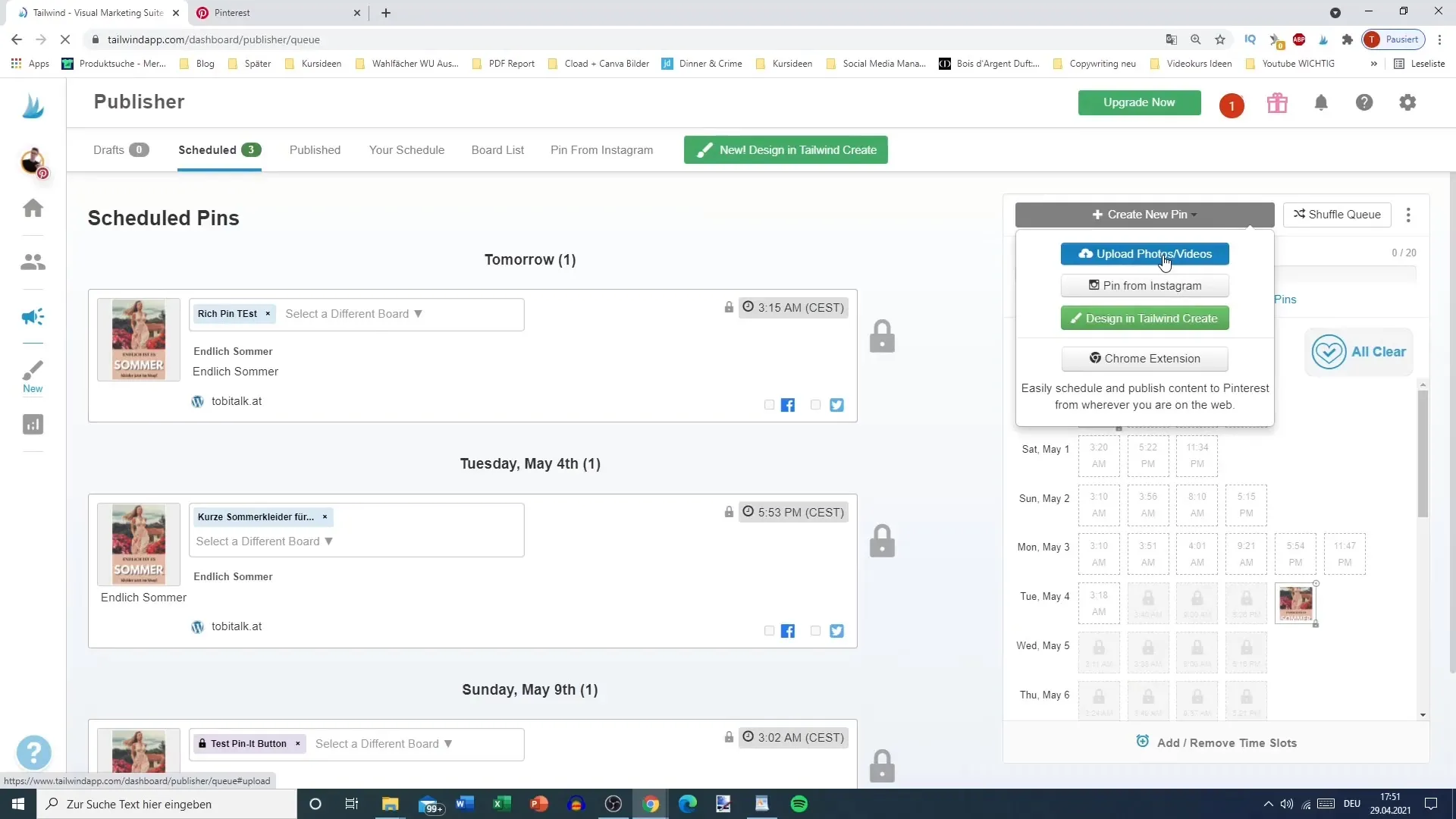
Task: Click Design in Tailwind Create in the dropdown
Action: pyautogui.click(x=1144, y=318)
